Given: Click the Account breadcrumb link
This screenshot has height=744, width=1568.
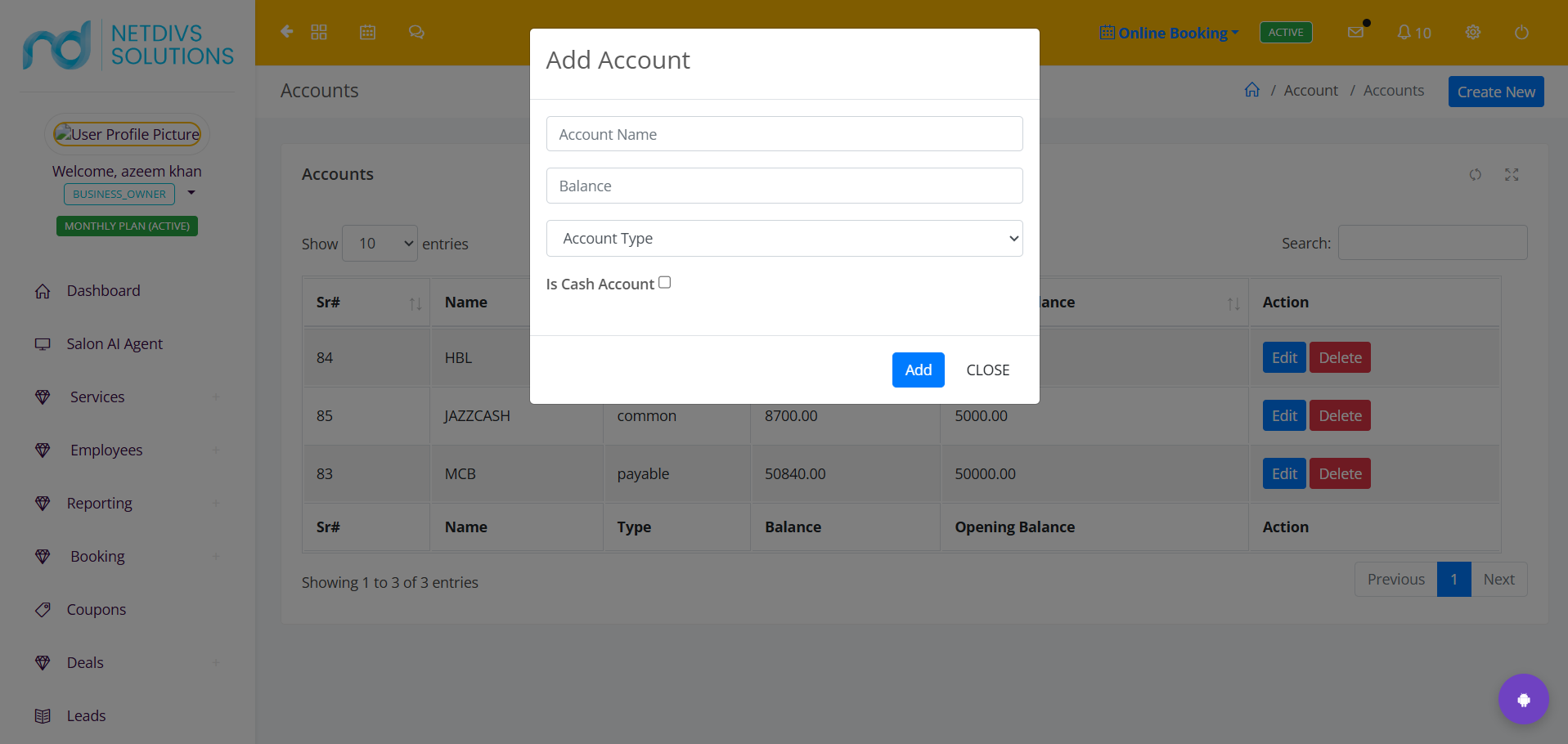Looking at the screenshot, I should coord(1310,90).
